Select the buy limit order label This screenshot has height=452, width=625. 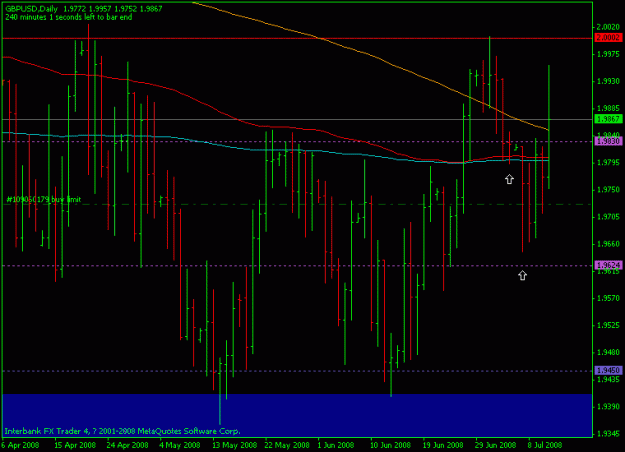point(44,199)
